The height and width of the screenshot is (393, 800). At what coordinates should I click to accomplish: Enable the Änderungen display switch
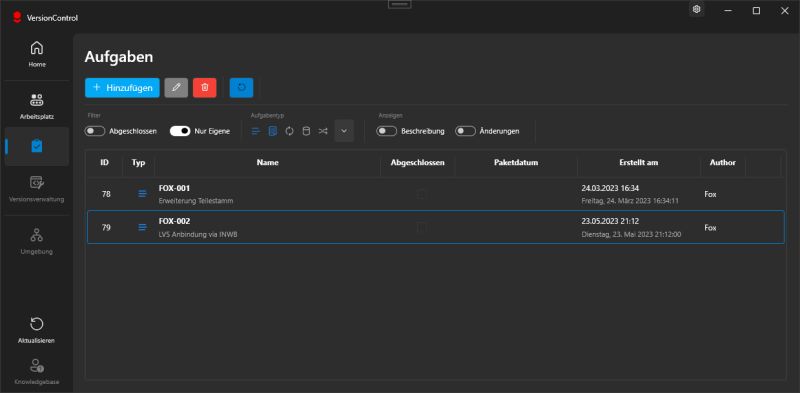point(465,131)
